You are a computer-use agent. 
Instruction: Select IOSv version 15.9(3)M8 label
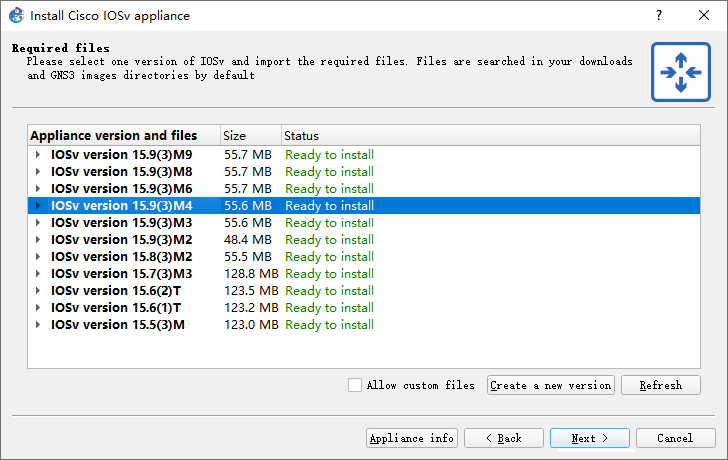(x=122, y=172)
